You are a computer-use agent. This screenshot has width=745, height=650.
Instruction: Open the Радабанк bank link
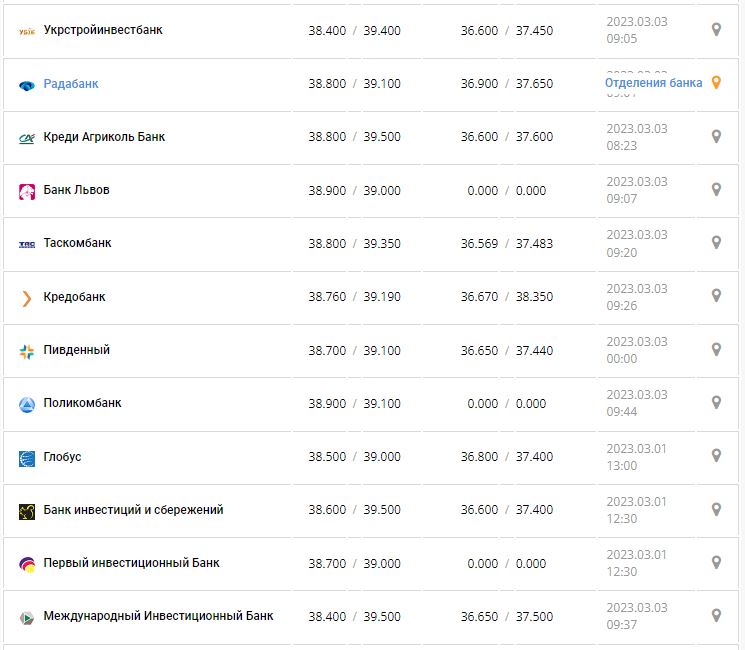pos(71,84)
